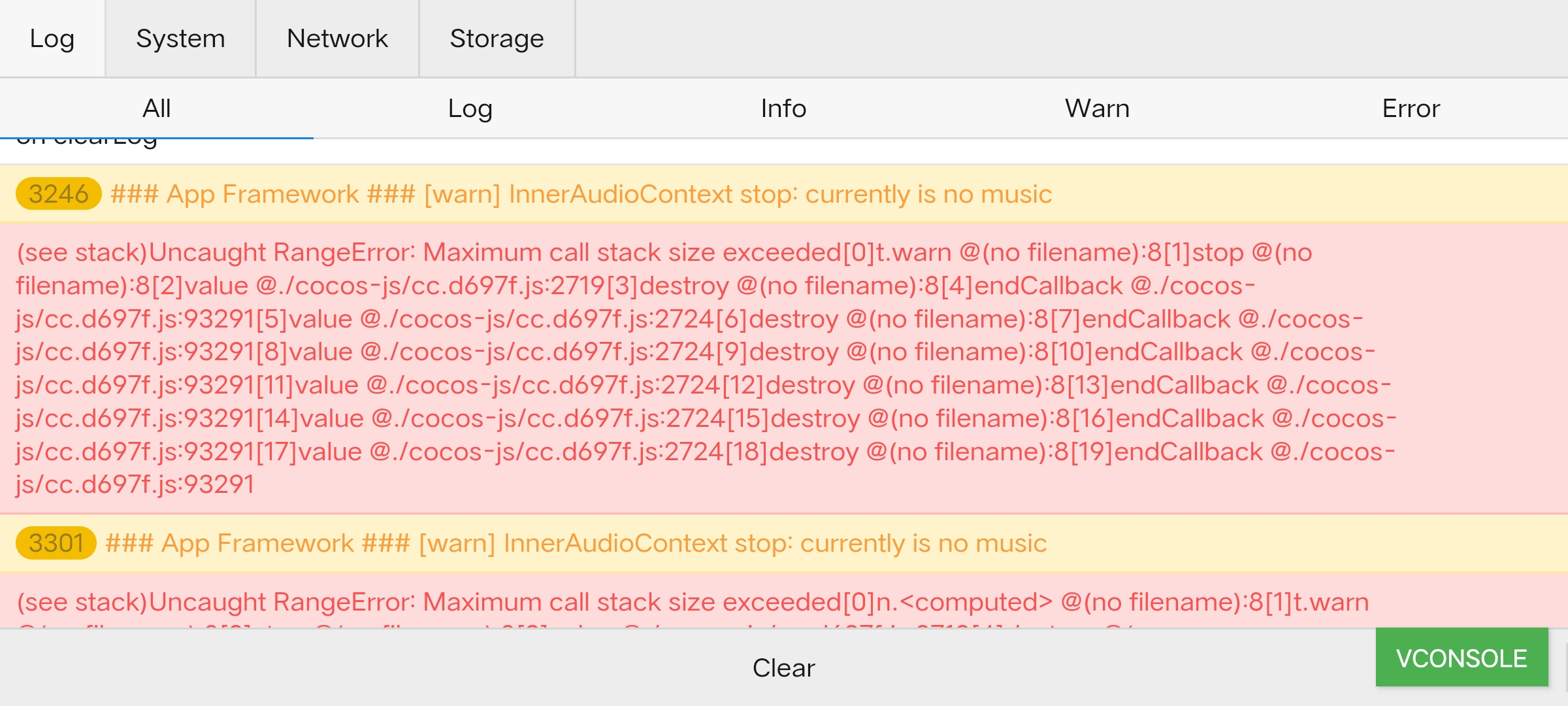Screen dimensions: 1568x706
Task: Switch to the System tab
Action: click(x=180, y=39)
